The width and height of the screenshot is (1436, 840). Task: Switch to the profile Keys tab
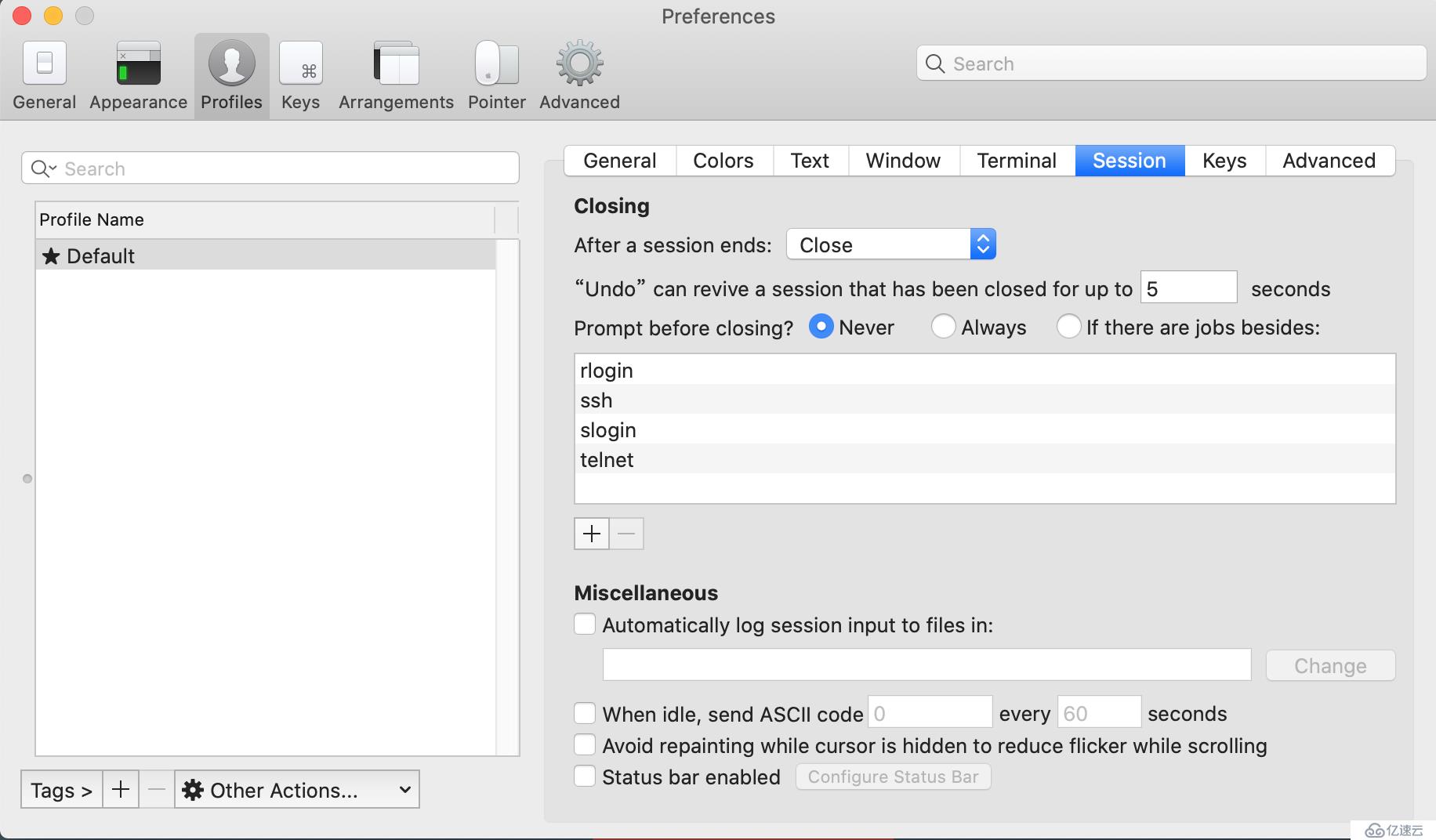[x=1224, y=161]
